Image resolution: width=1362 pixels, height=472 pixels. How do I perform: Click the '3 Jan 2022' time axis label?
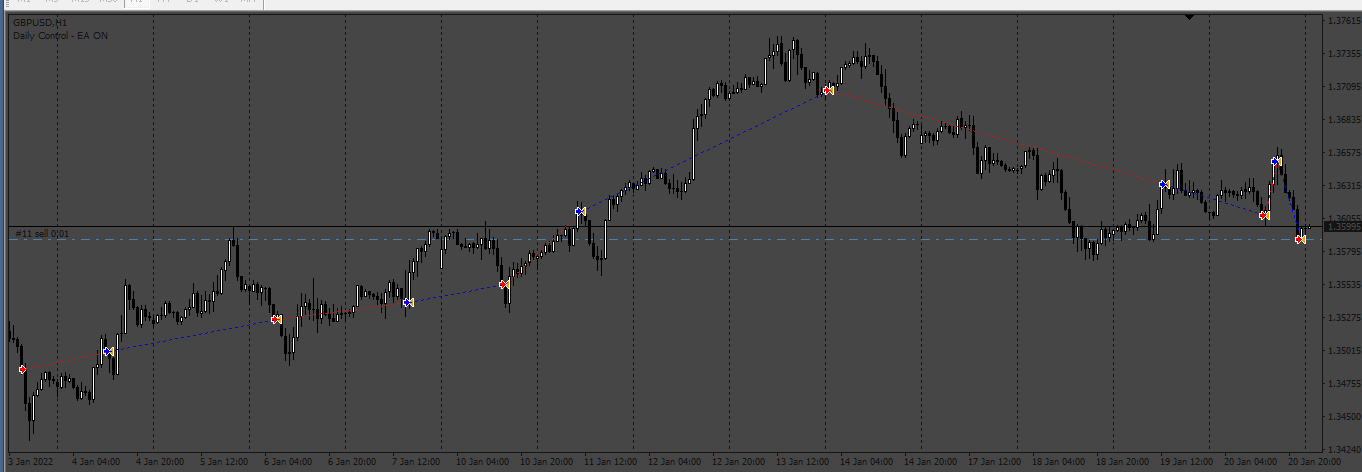tap(30, 462)
